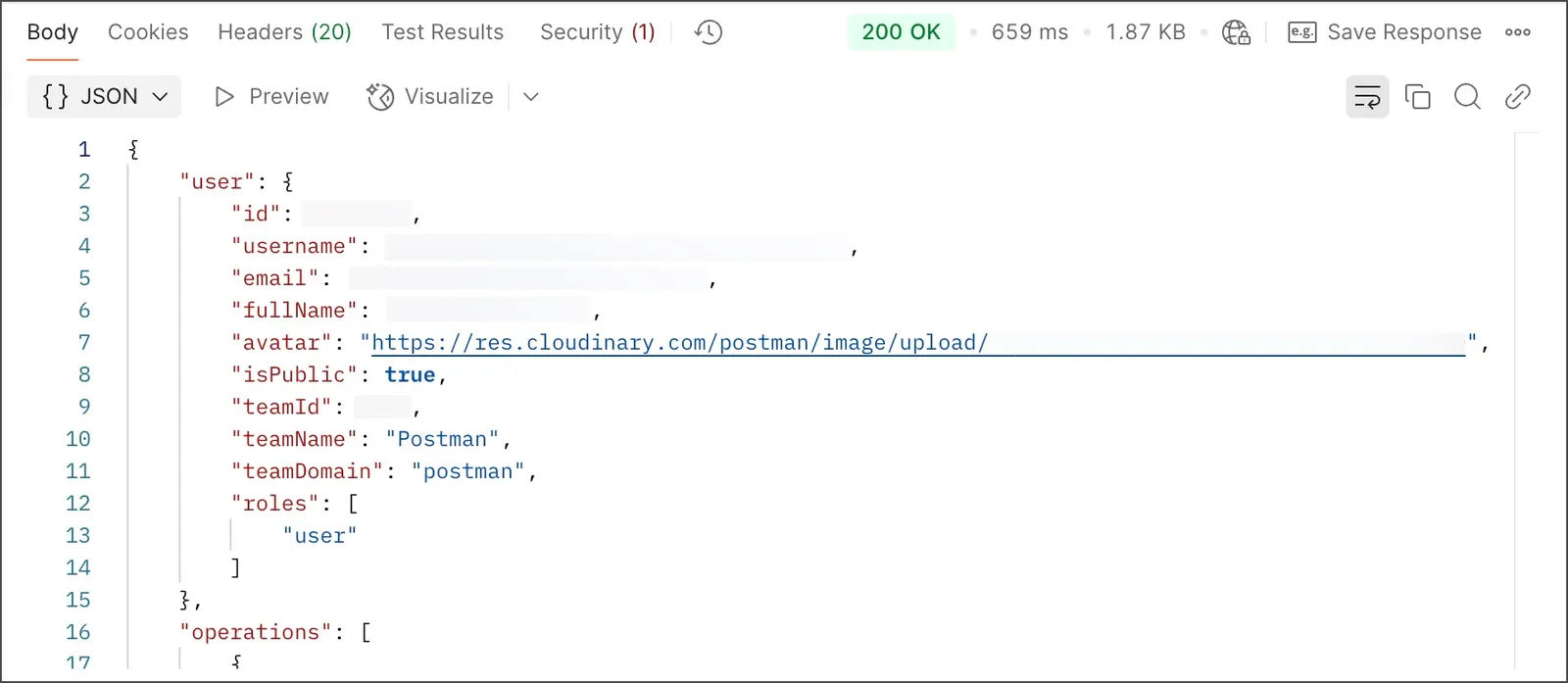The image size is (1568, 683).
Task: Click the "operations" key
Action: [256, 632]
